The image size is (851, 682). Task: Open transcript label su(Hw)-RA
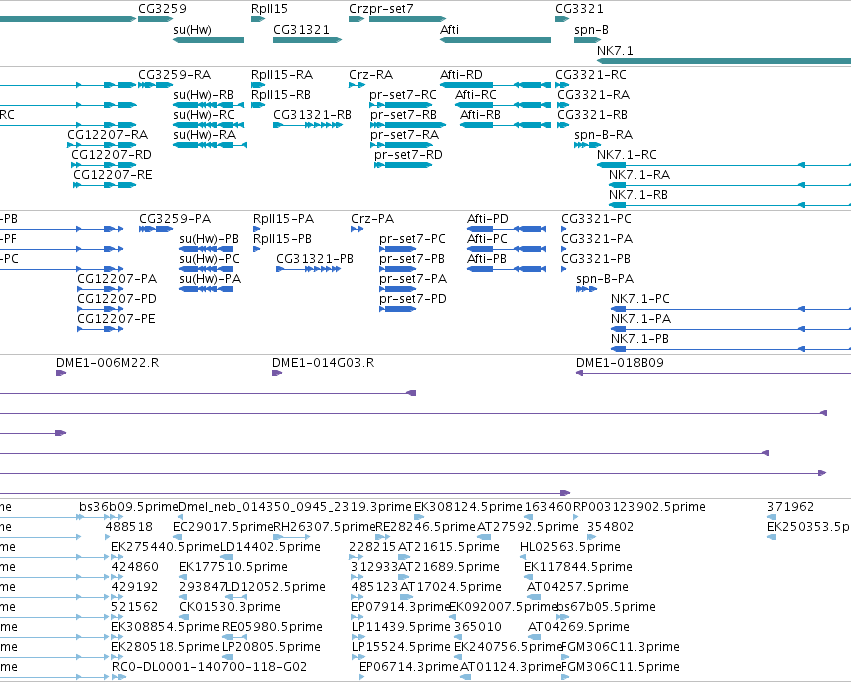[x=205, y=135]
